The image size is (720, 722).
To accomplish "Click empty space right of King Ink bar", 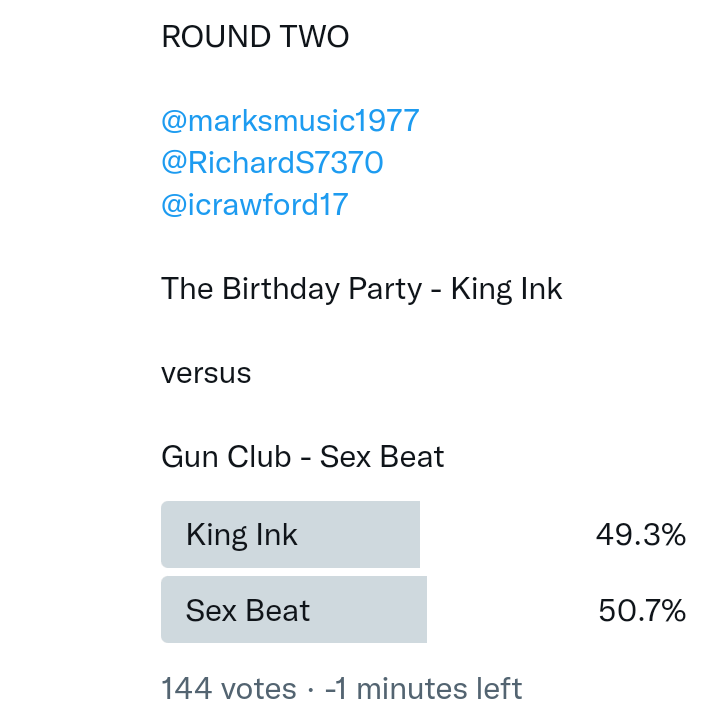I will tap(505, 535).
